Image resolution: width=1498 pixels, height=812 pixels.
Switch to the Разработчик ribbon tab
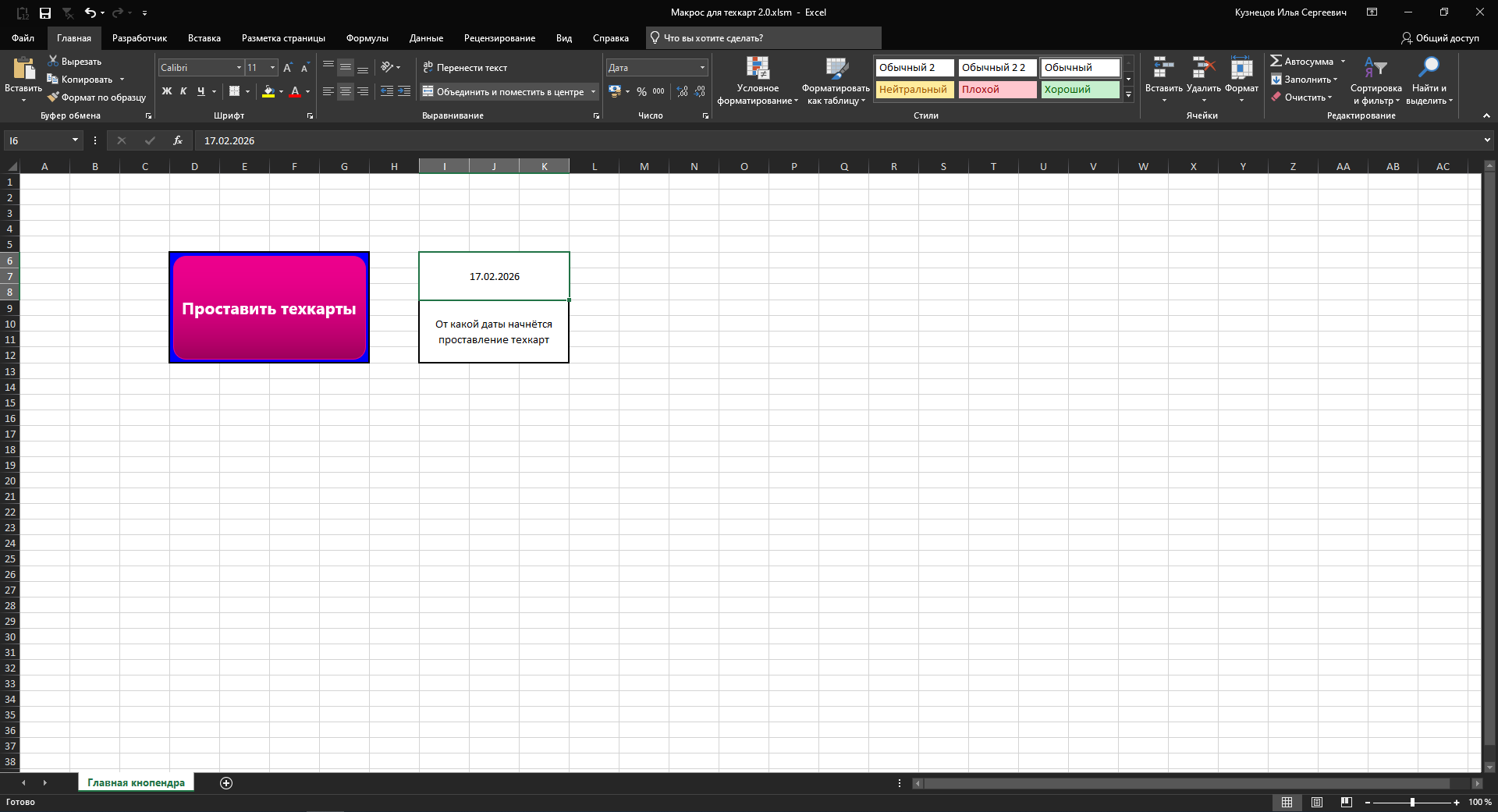[140, 38]
